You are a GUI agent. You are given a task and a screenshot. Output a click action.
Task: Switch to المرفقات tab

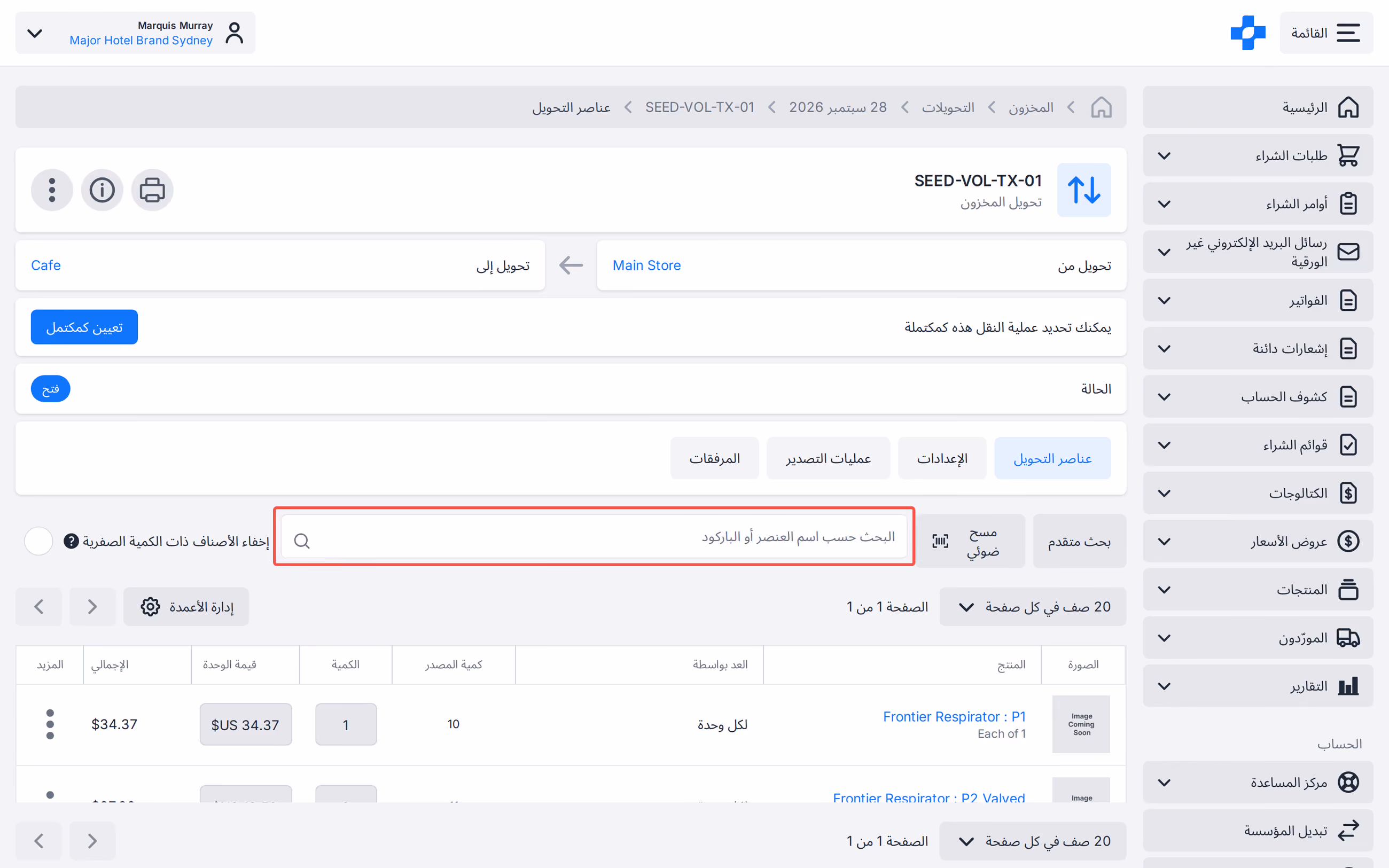(x=715, y=458)
